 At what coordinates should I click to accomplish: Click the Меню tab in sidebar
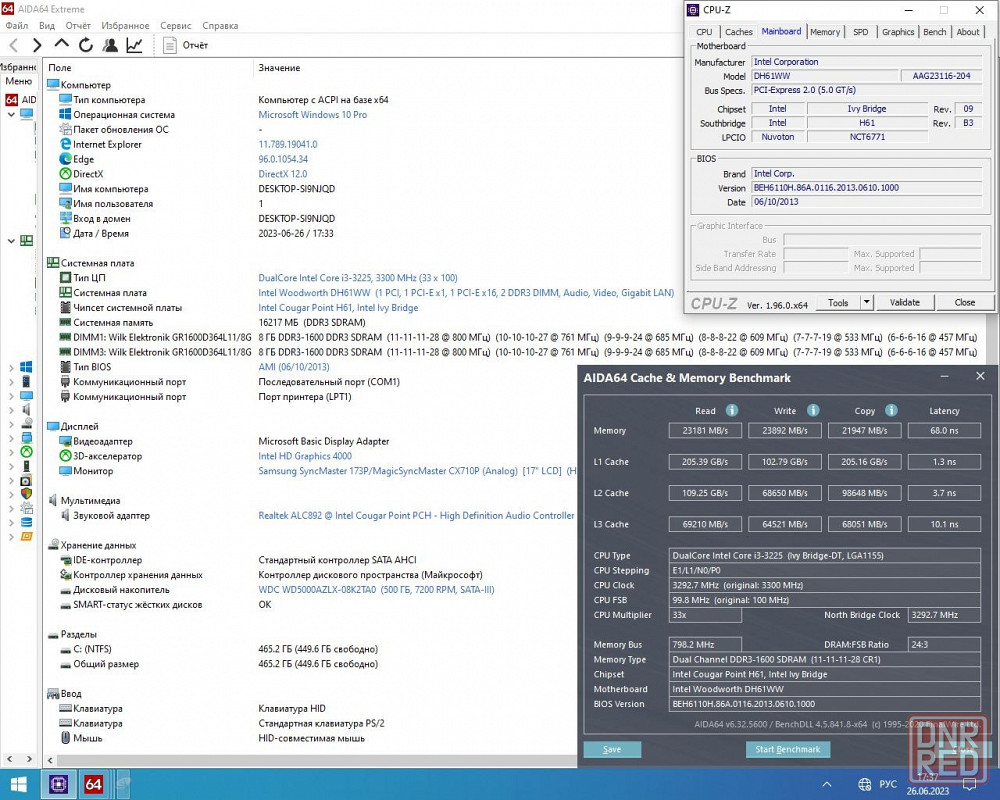(x=18, y=81)
